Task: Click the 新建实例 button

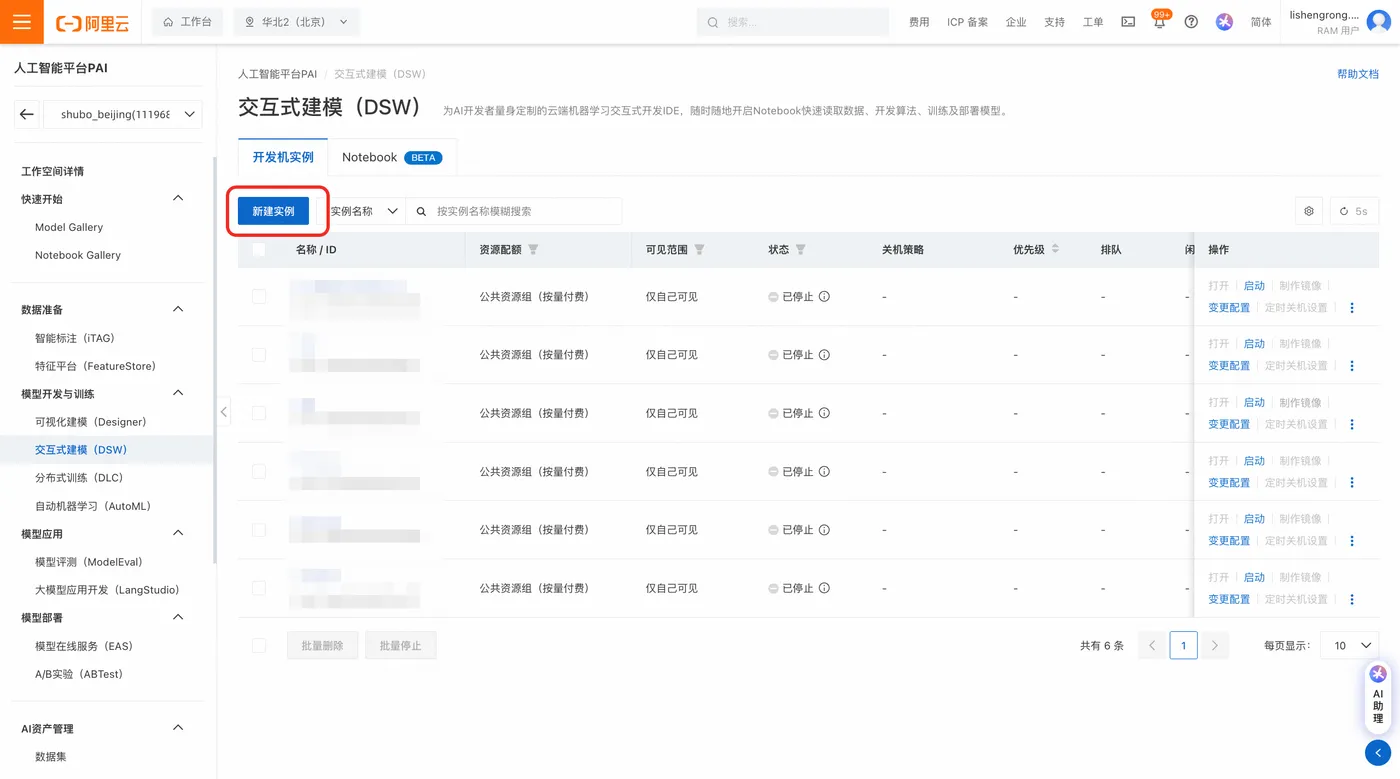Action: coord(273,211)
